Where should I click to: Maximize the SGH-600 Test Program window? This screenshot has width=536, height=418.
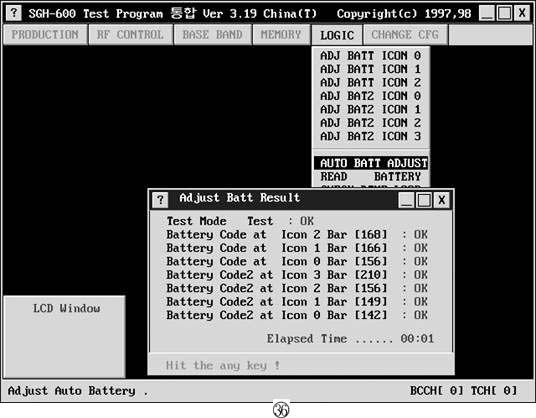click(504, 13)
